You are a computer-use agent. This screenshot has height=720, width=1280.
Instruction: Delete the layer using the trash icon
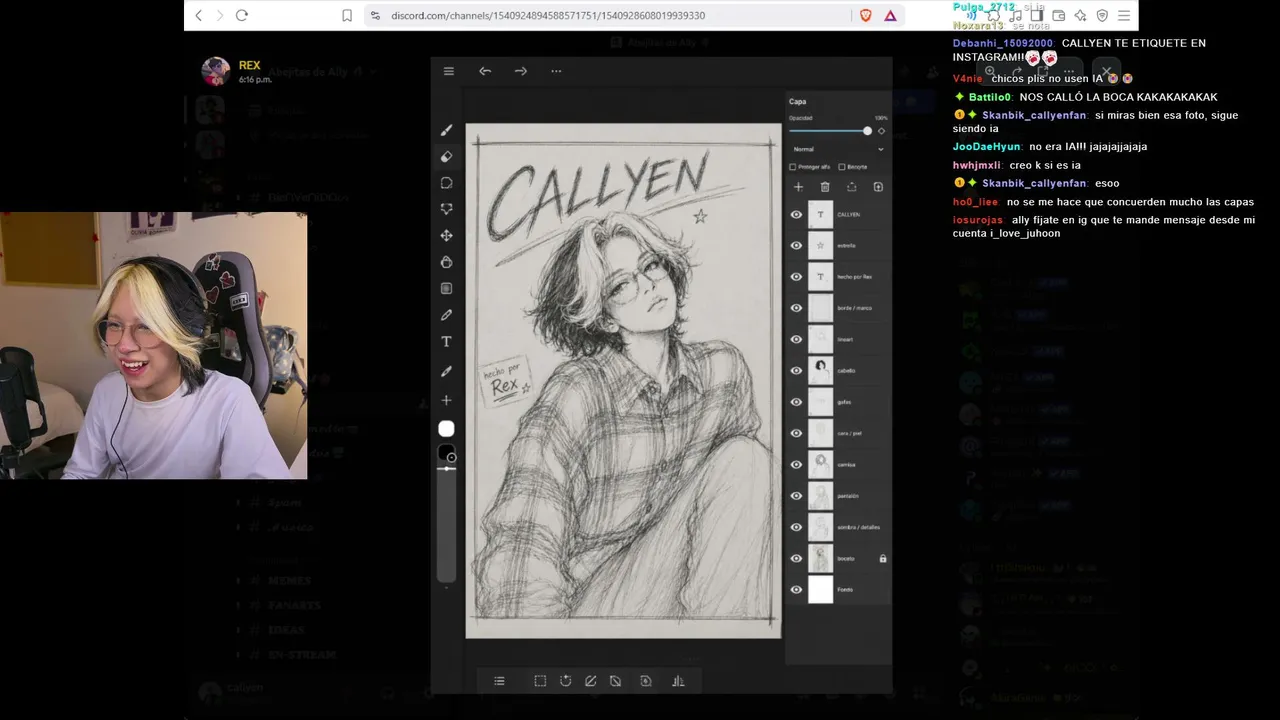825,187
